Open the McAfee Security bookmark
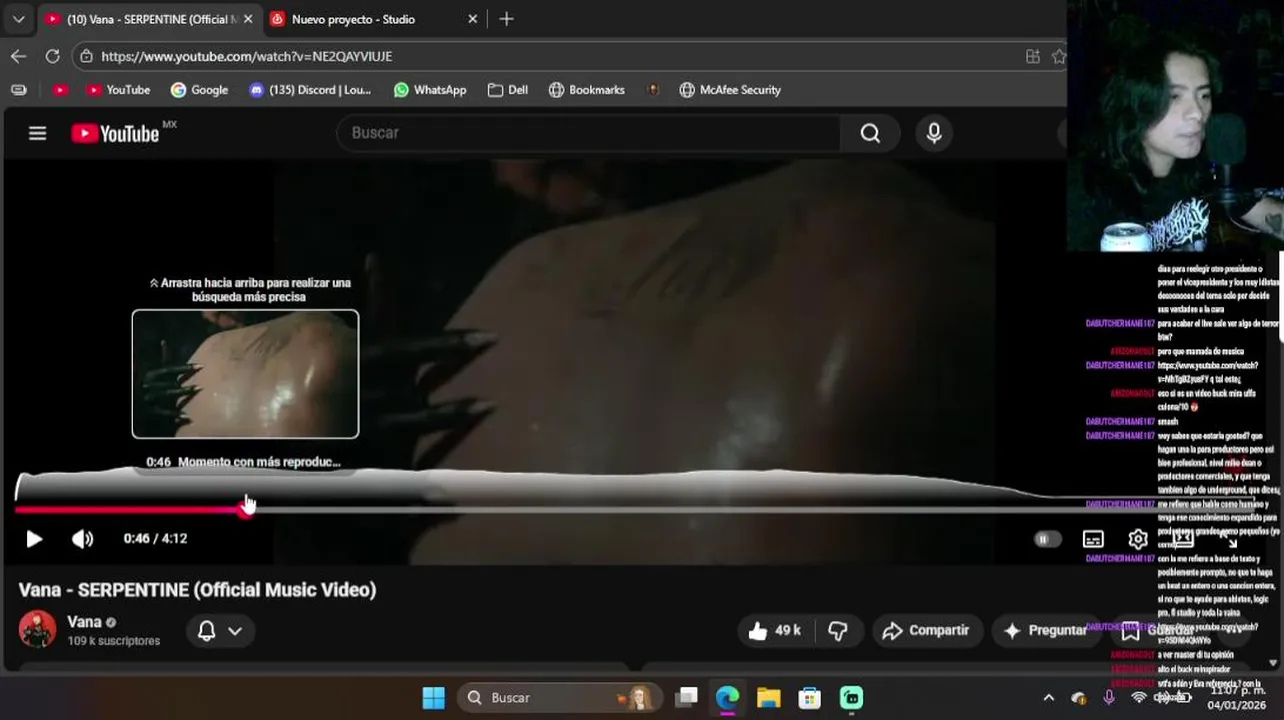The image size is (1284, 720). click(x=730, y=90)
